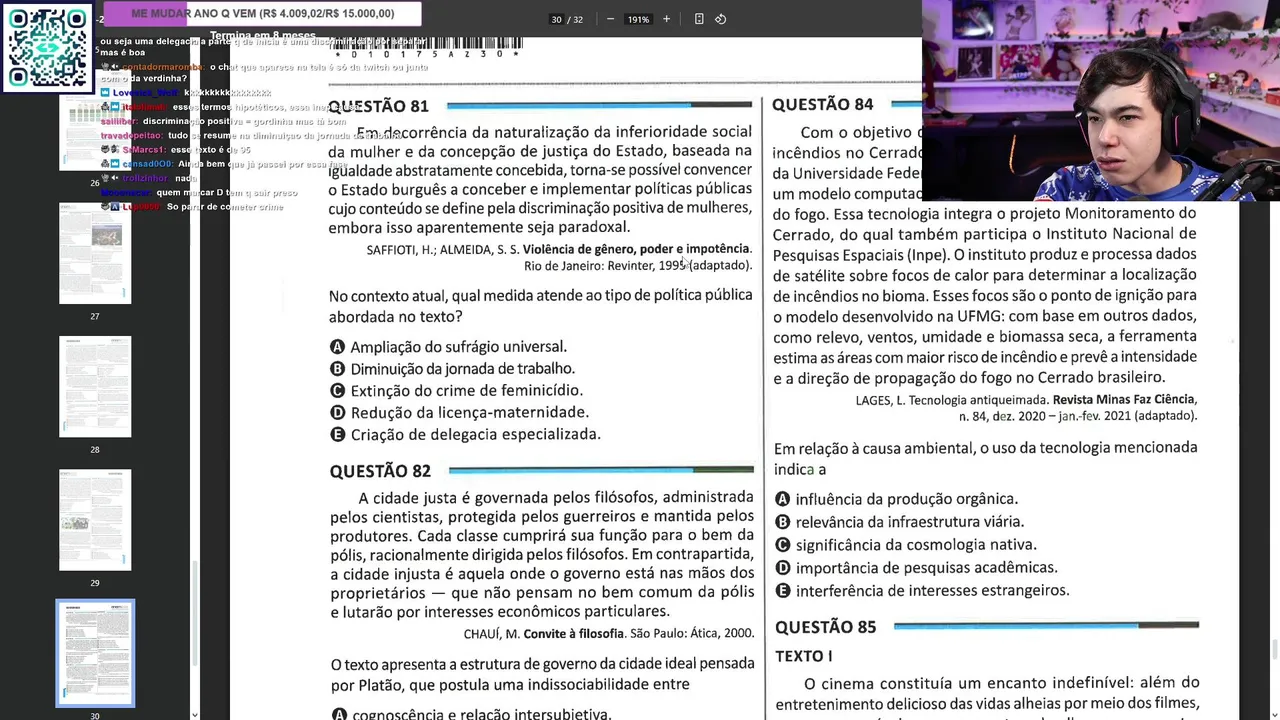
Task: Click the QUESTÃO 82 heading
Action: click(x=380, y=471)
